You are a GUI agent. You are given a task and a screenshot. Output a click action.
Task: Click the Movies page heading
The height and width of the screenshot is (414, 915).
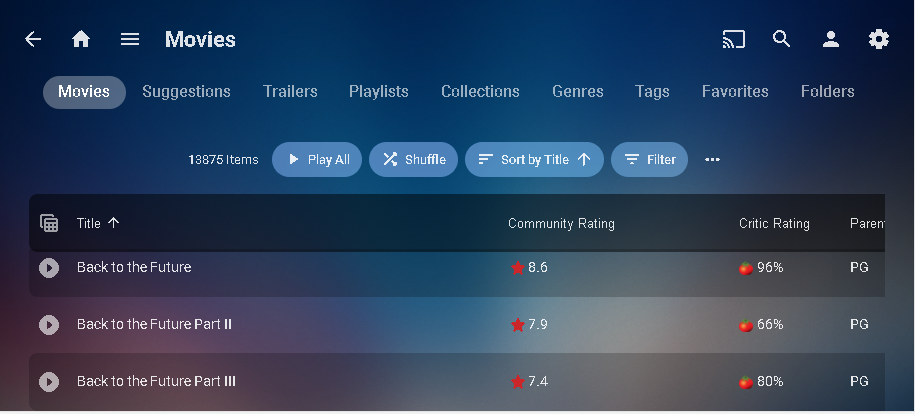[x=200, y=39]
